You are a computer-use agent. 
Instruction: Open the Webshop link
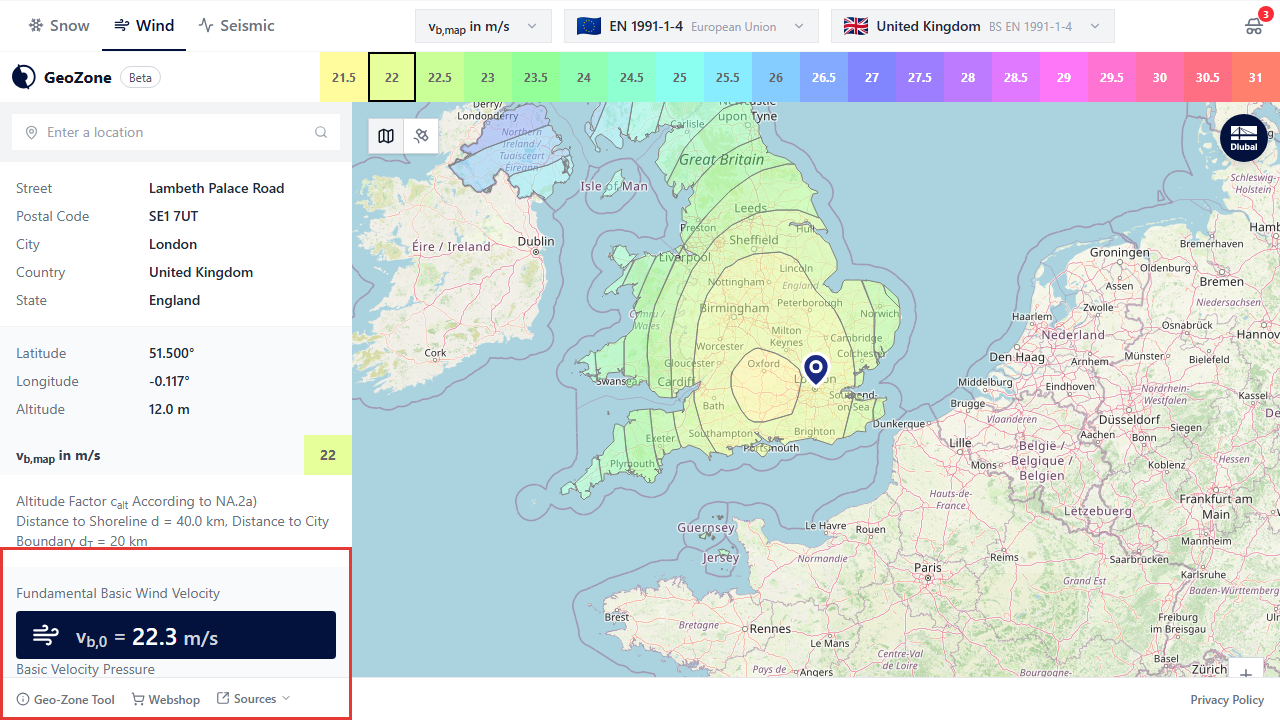coord(166,699)
